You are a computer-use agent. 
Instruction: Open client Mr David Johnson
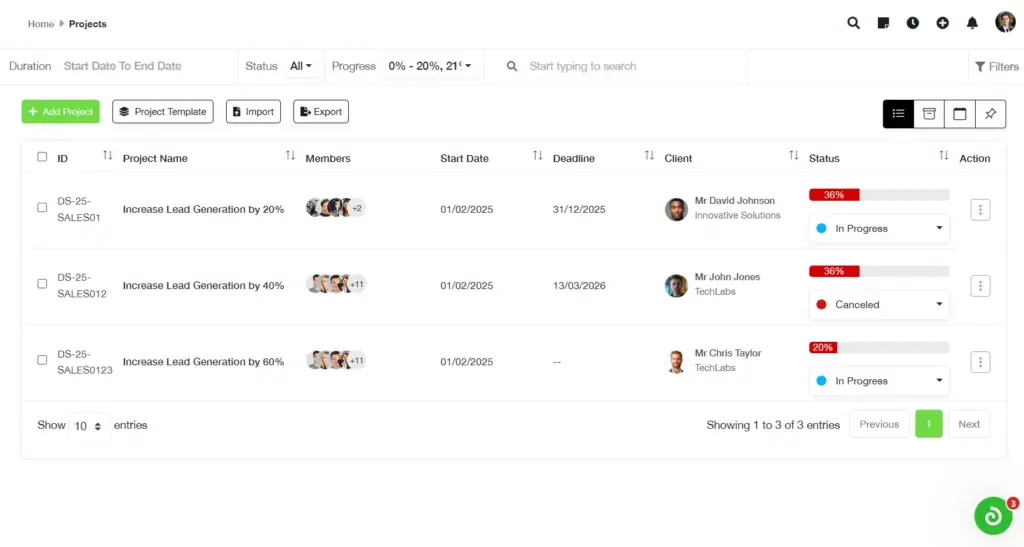[735, 200]
